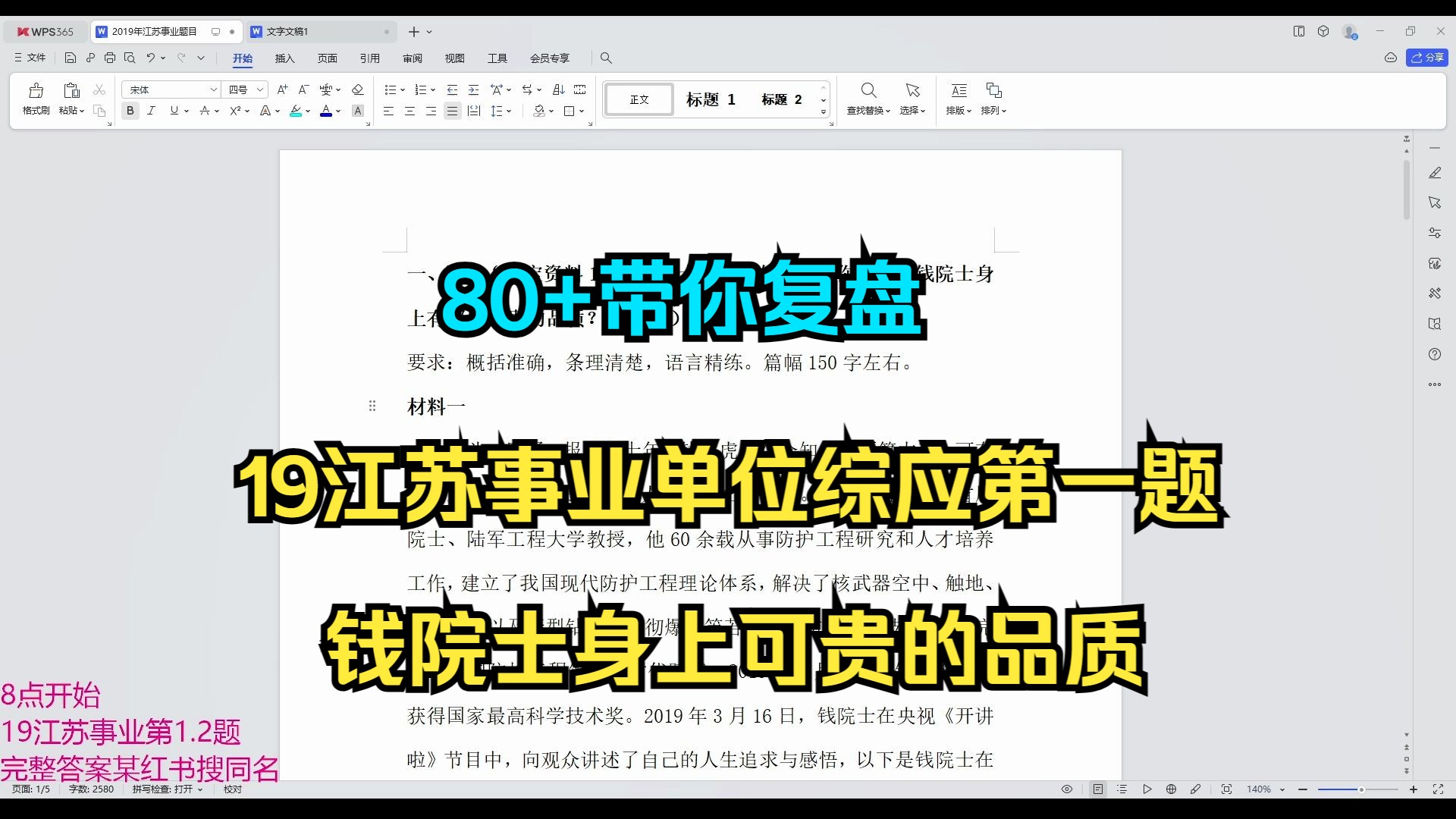This screenshot has width=1456, height=819.
Task: Switch to the 视图 (View) tab
Action: click(x=454, y=58)
